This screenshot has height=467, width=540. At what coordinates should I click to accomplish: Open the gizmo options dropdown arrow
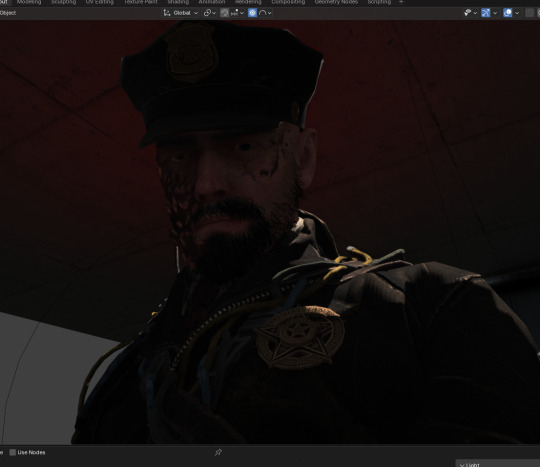click(x=495, y=13)
